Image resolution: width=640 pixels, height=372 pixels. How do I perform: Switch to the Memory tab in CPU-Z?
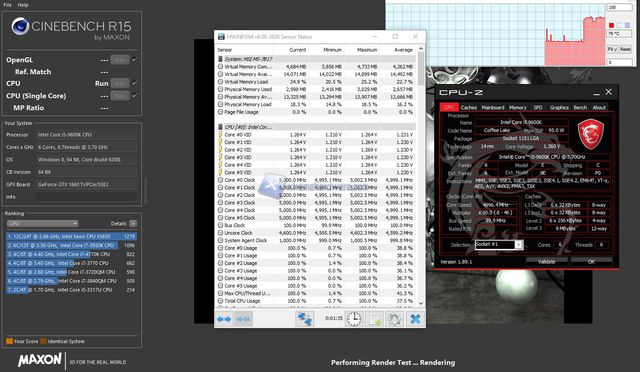(518, 107)
